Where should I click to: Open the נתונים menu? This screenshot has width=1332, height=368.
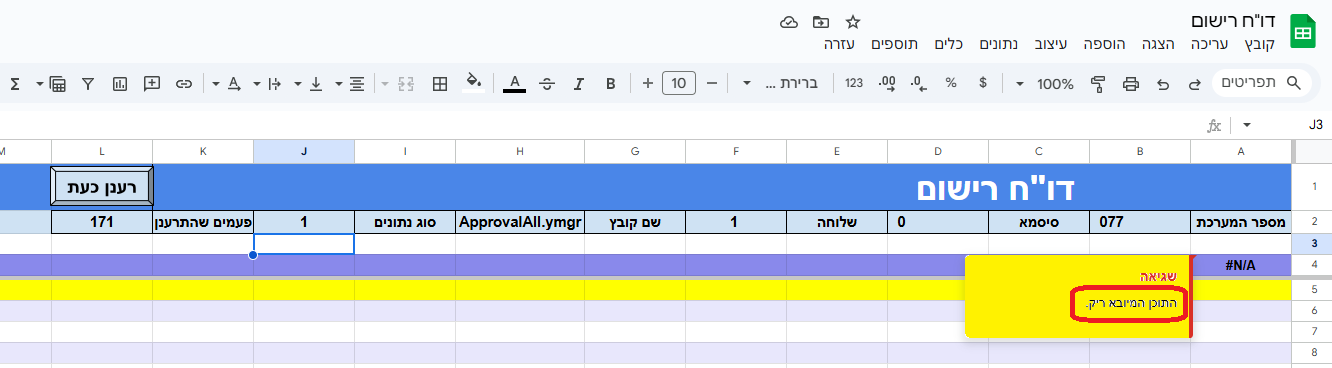[998, 44]
